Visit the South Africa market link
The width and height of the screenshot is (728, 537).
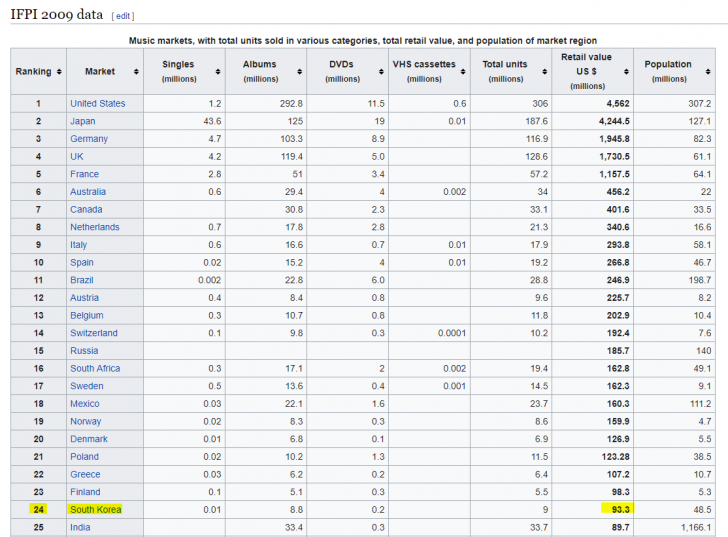click(x=95, y=368)
